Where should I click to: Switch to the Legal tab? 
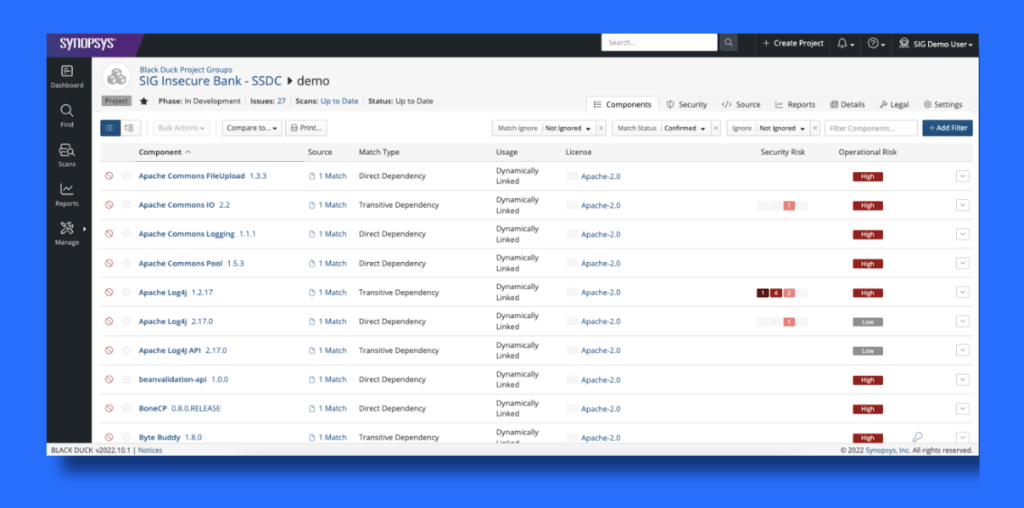(894, 104)
